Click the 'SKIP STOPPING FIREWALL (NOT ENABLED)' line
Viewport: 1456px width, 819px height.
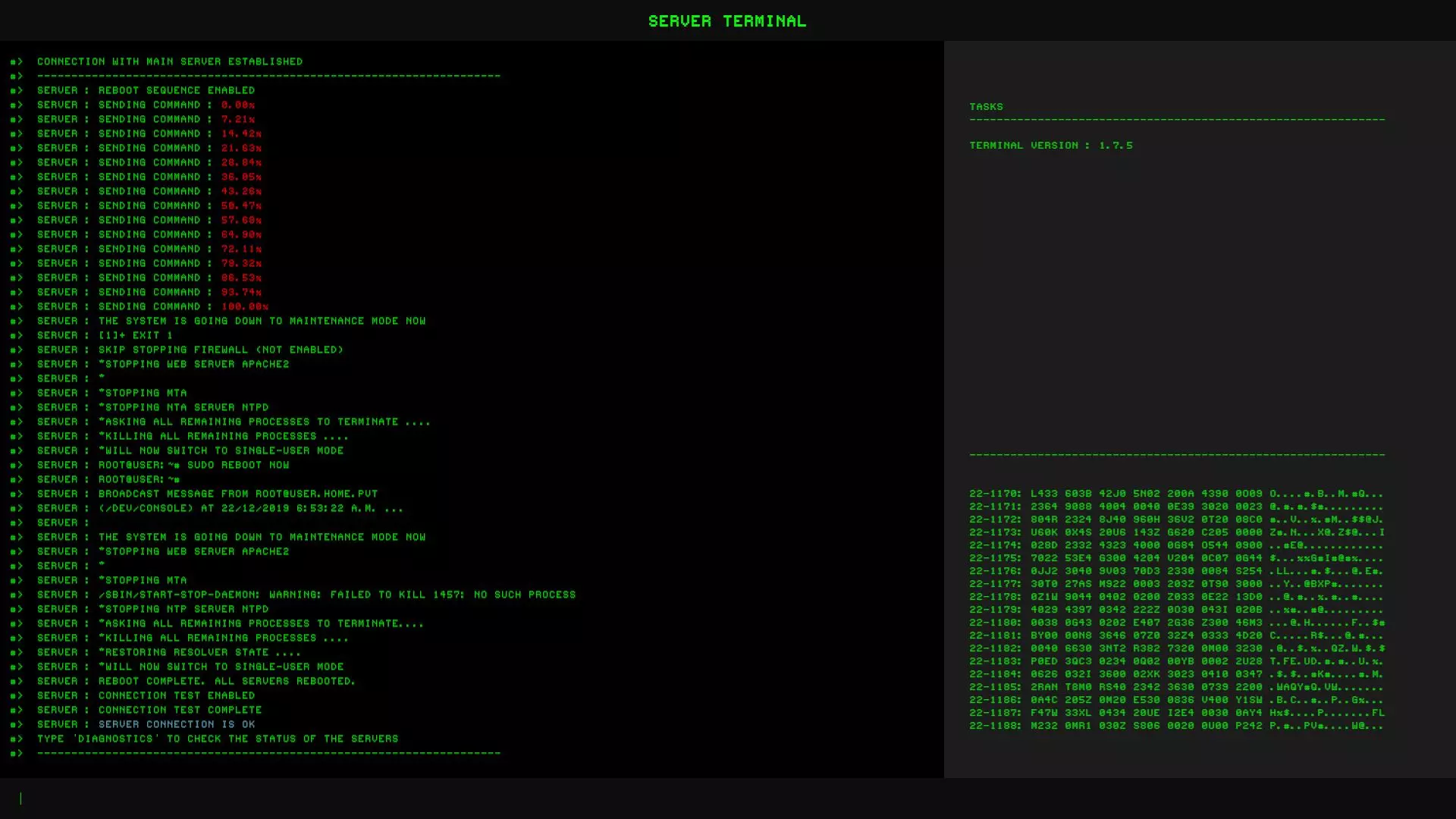(221, 350)
